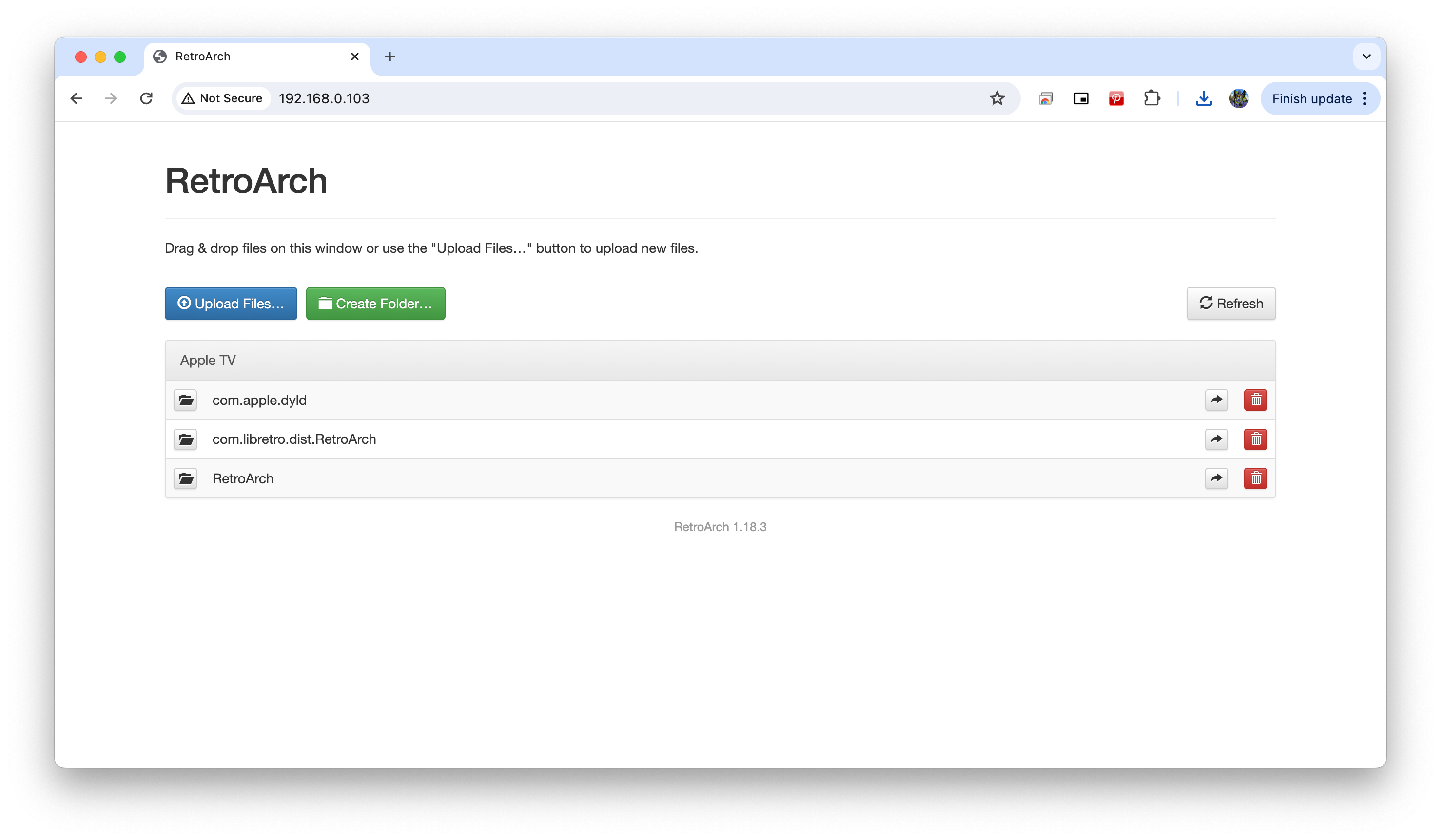Click the browser bookmark star icon
Image resolution: width=1441 pixels, height=840 pixels.
997,98
